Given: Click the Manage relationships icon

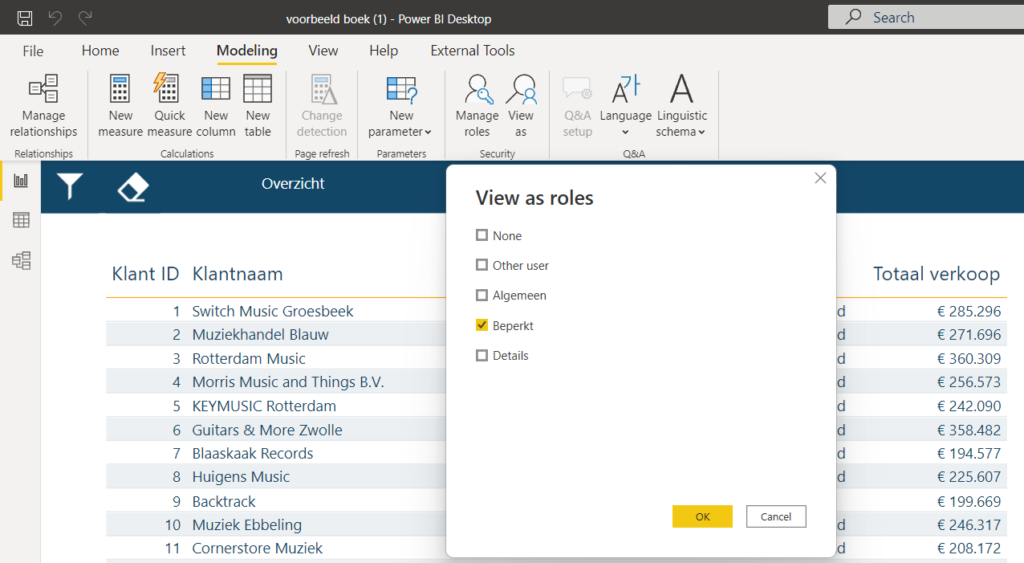Looking at the screenshot, I should point(43,90).
